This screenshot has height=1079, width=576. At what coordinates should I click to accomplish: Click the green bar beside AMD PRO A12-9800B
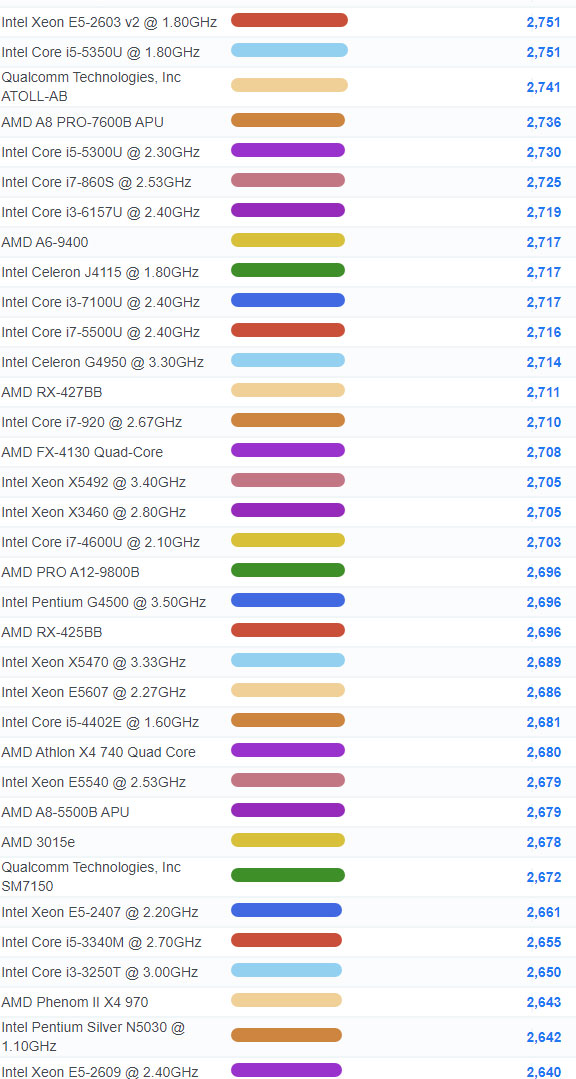coord(288,570)
